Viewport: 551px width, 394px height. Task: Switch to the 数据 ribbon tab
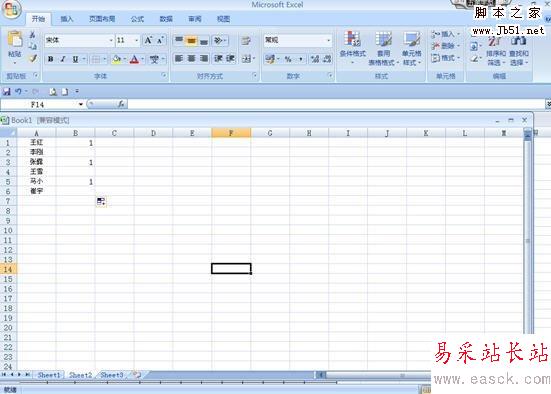pyautogui.click(x=166, y=19)
